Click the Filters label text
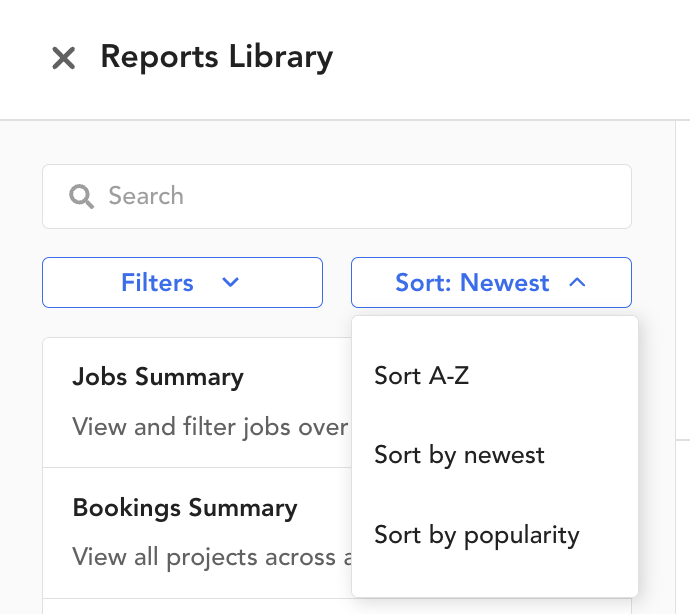 point(158,283)
